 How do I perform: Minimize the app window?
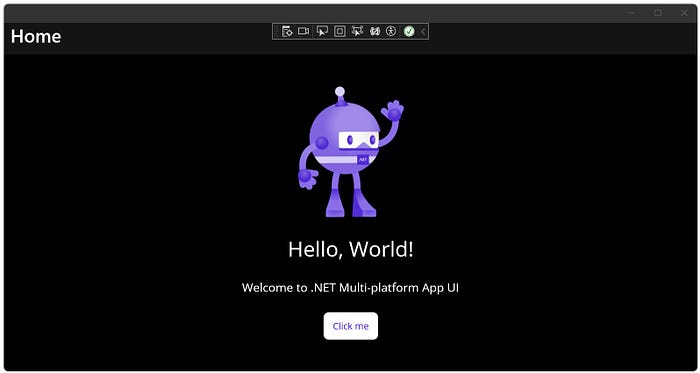(x=632, y=13)
